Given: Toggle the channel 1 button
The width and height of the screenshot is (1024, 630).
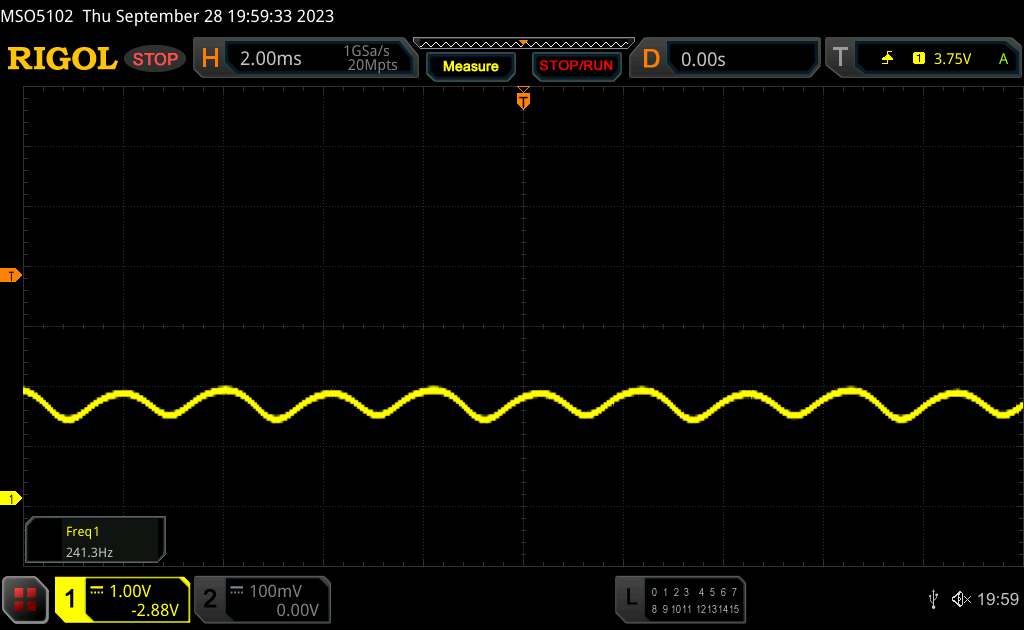Looking at the screenshot, I should tap(71, 599).
